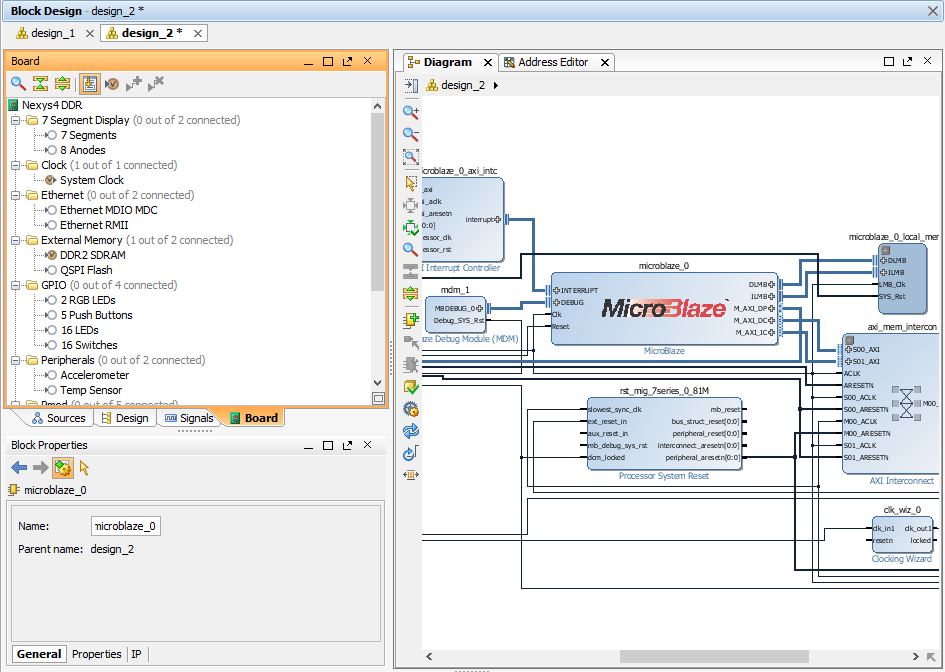Screen dimensions: 945x672
Task: Collapse the 7 Segment Display tree node
Action: pyautogui.click(x=15, y=121)
